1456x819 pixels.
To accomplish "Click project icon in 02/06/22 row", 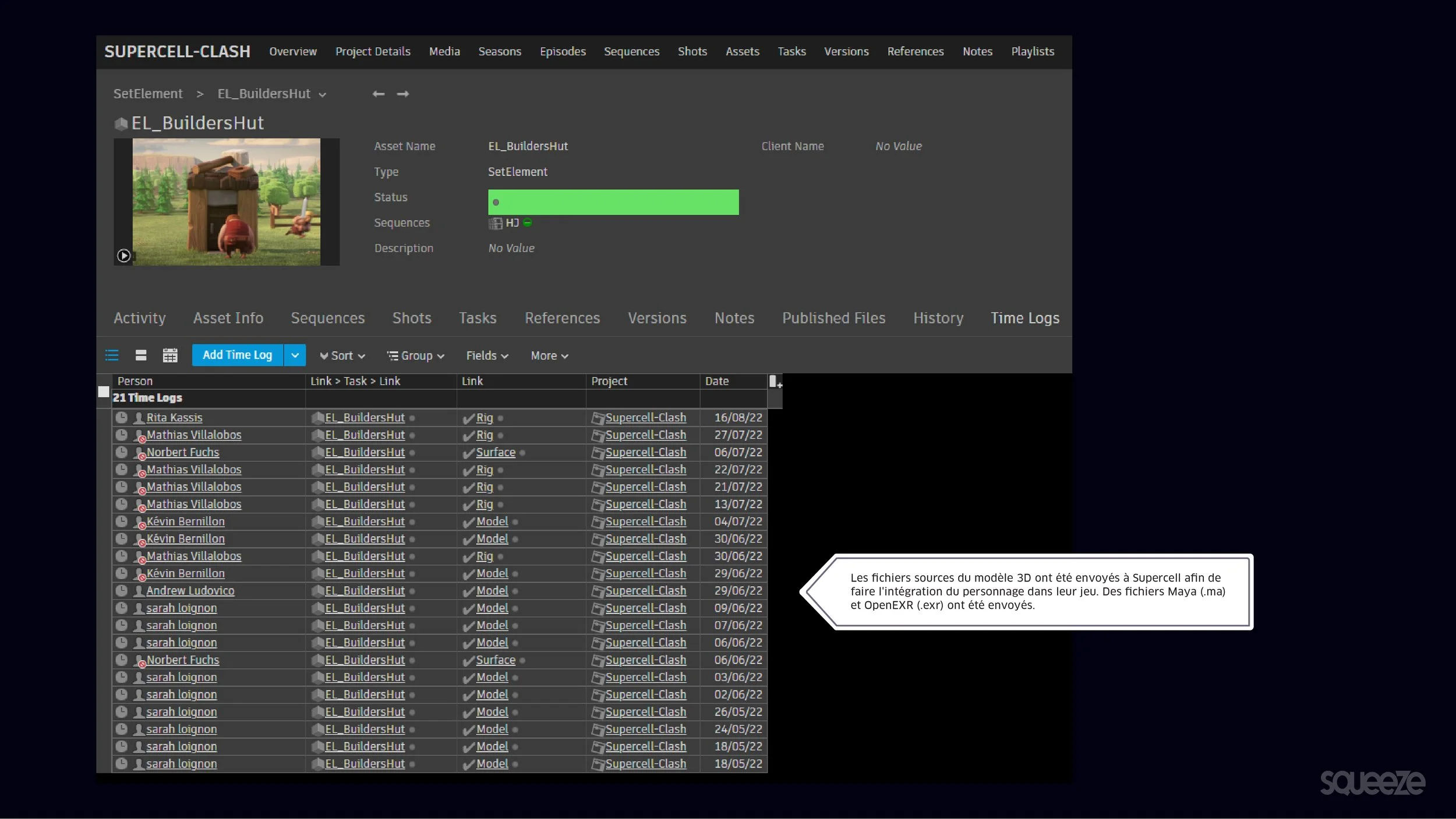I will click(598, 695).
